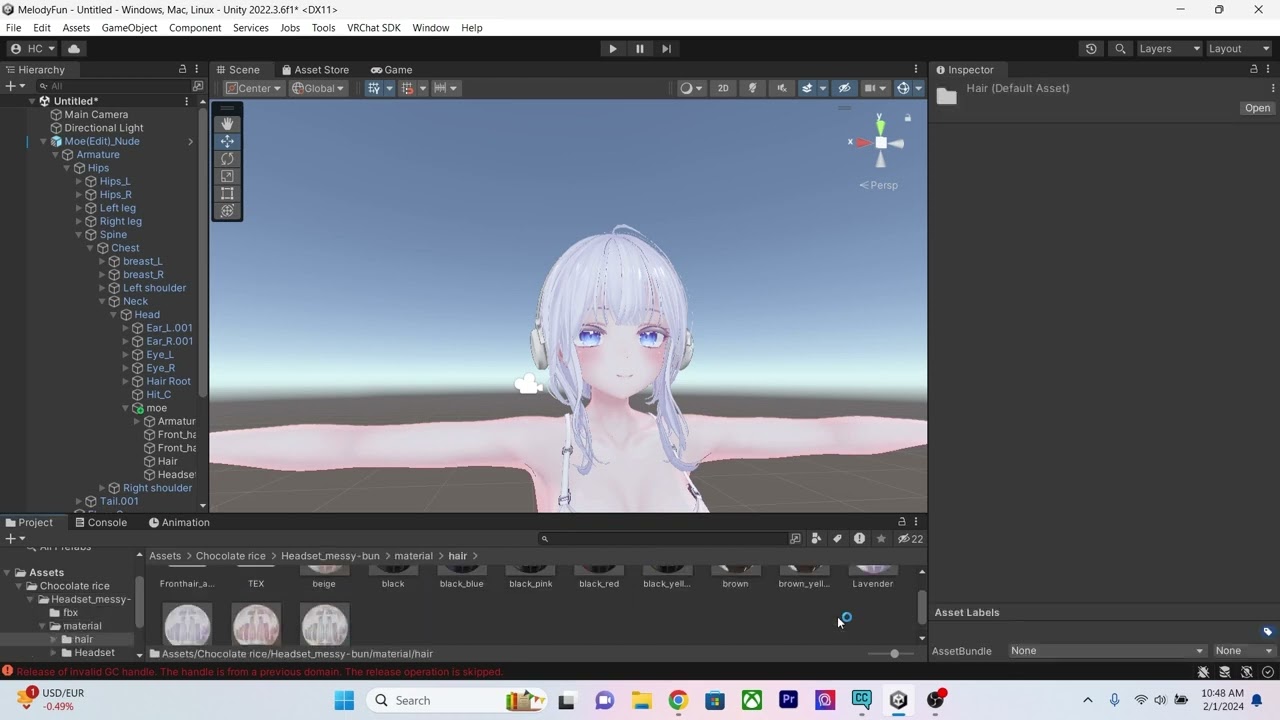Toggle the scene view lock icon
This screenshot has height=720, width=1280.
click(x=908, y=118)
